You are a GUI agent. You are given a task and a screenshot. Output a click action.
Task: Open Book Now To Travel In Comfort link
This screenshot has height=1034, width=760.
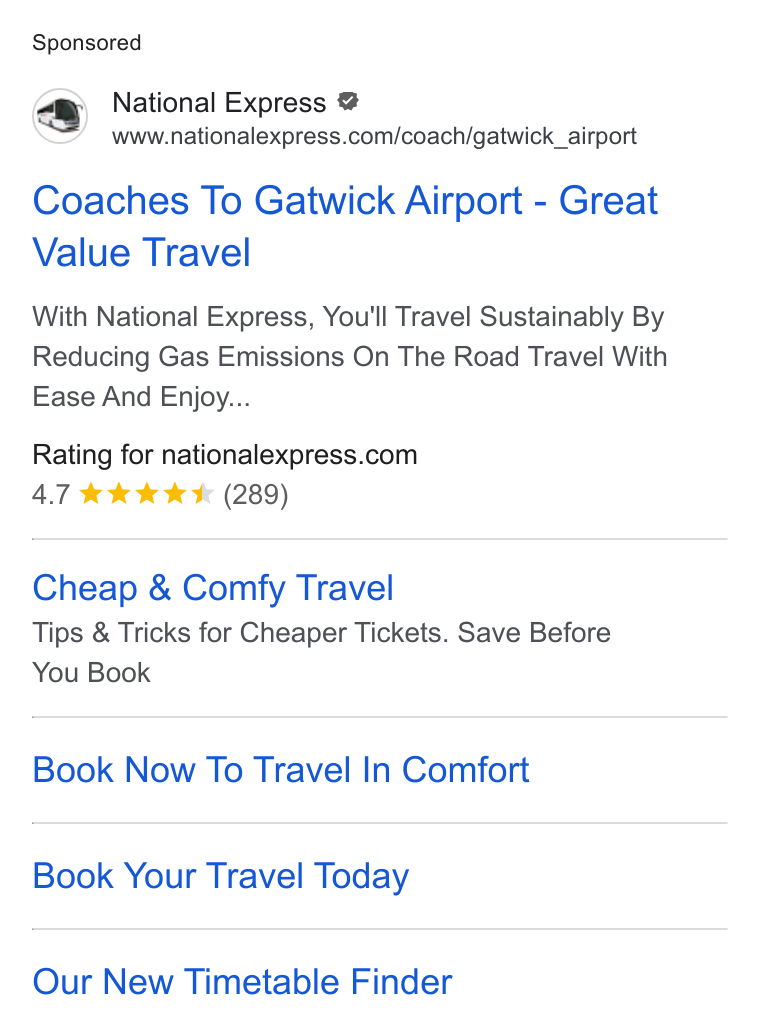click(x=281, y=770)
